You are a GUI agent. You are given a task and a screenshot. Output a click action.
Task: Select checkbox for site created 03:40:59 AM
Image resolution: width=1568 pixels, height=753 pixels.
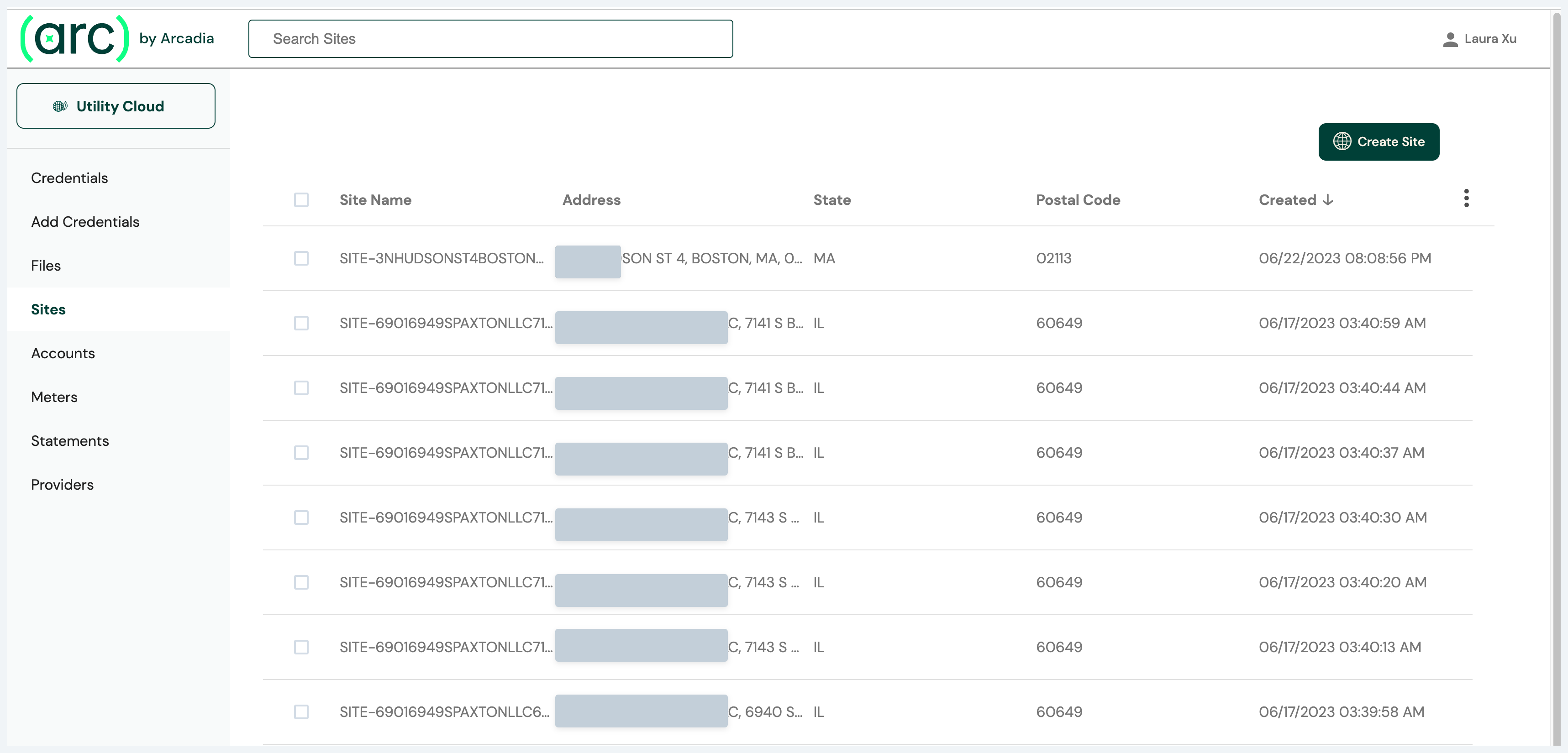point(301,323)
